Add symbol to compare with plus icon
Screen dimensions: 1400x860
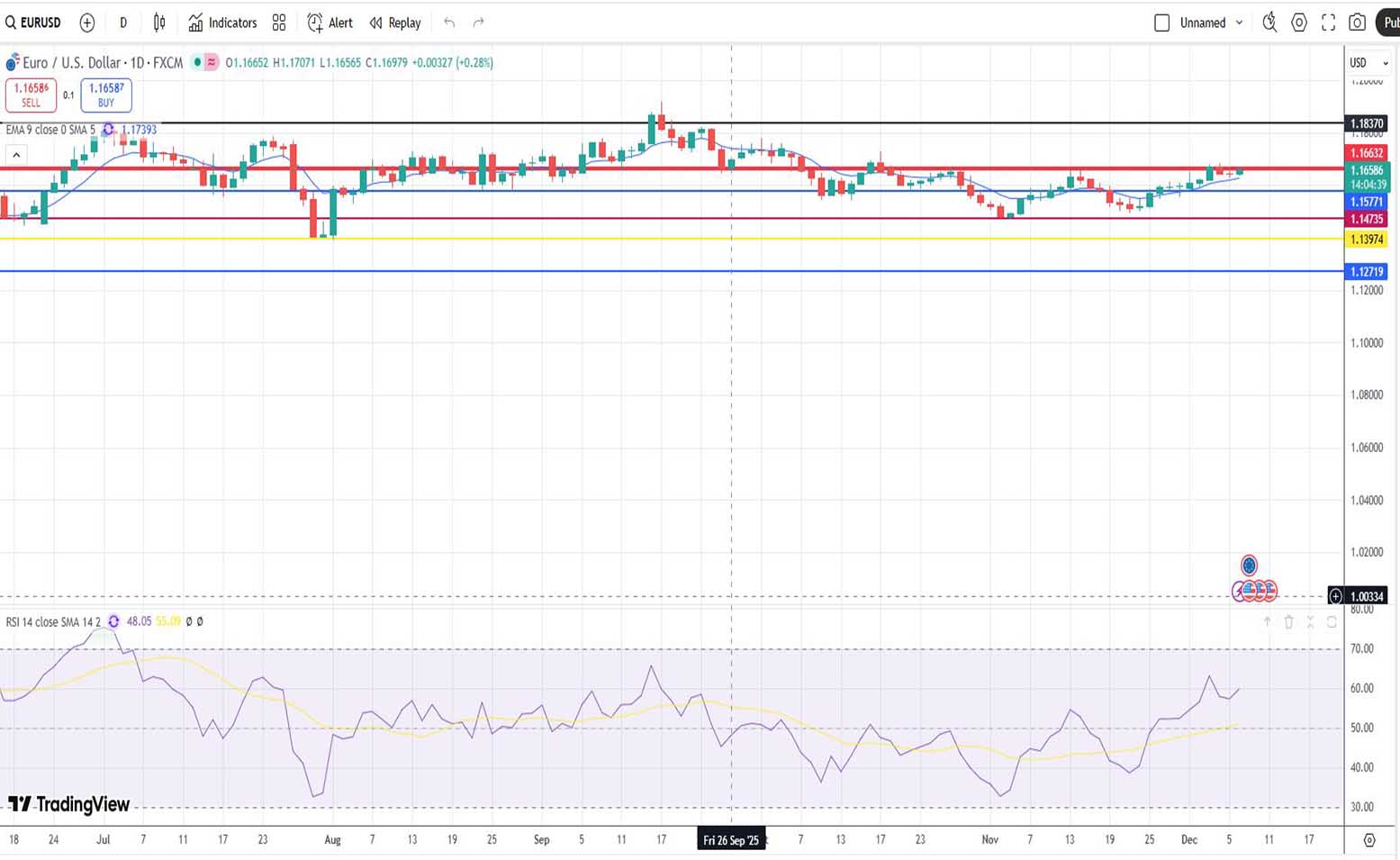[x=87, y=23]
